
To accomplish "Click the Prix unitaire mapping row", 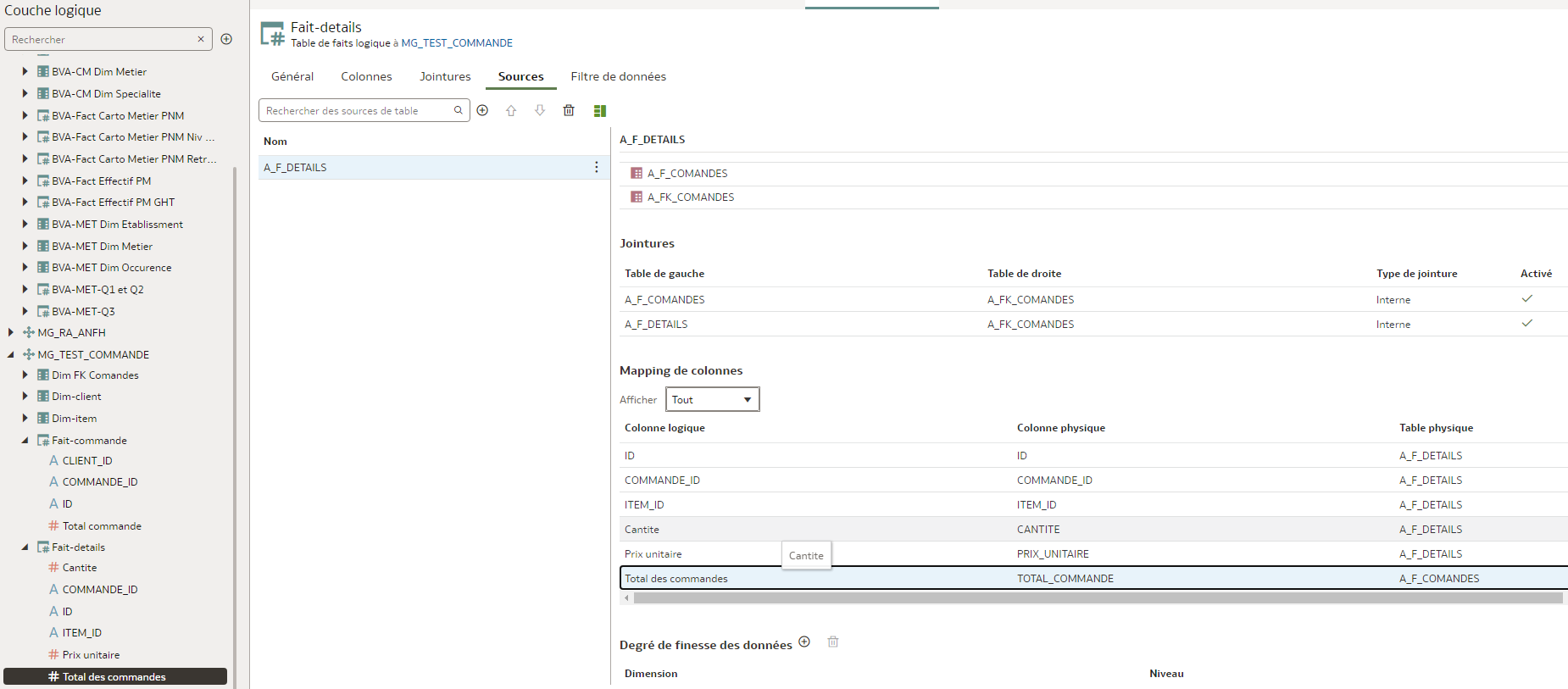I will [1093, 553].
